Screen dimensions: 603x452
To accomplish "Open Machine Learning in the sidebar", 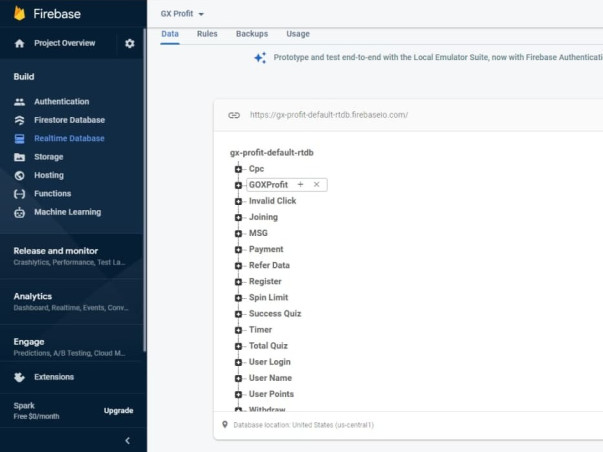I will [68, 212].
